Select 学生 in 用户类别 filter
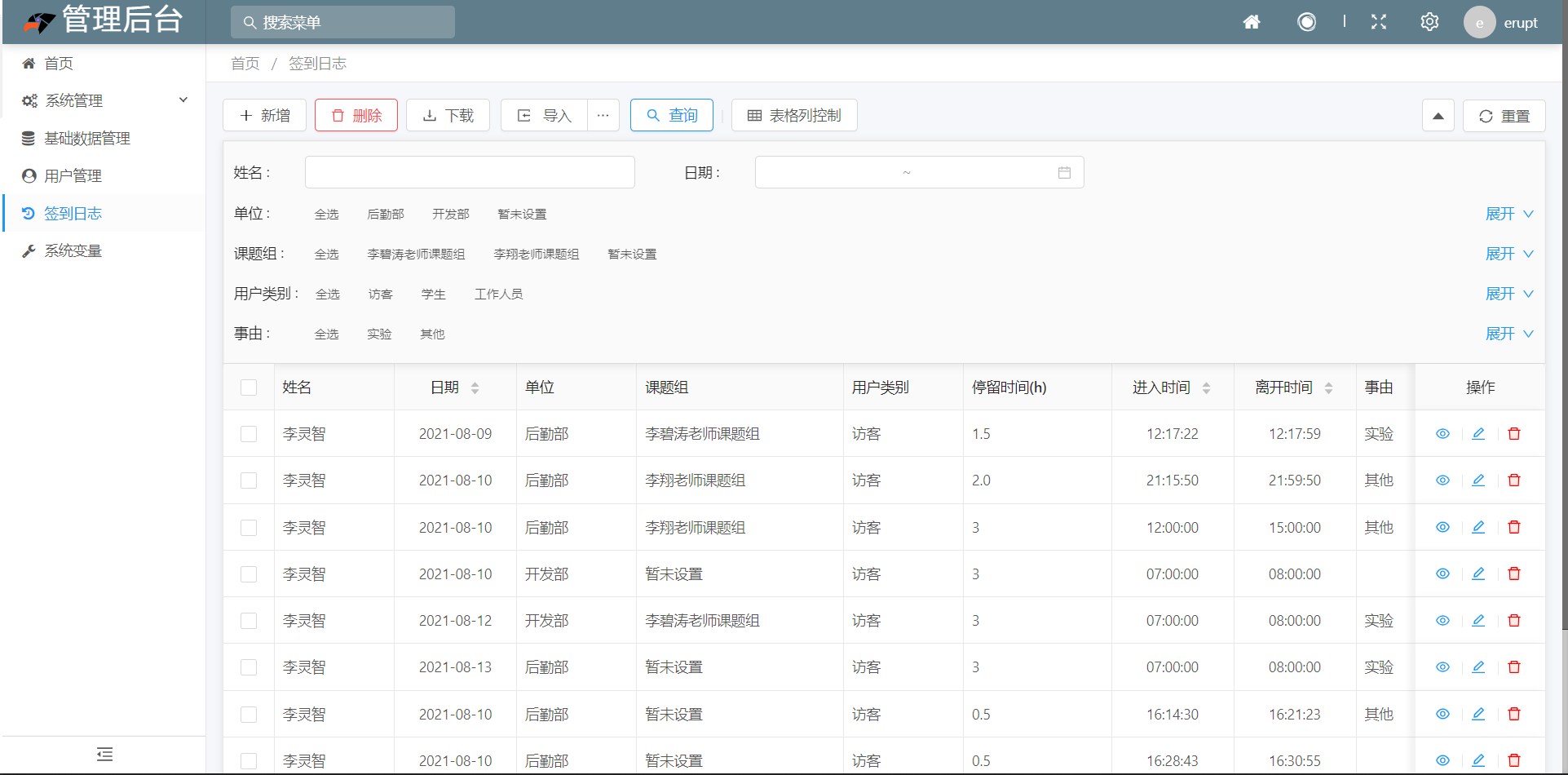Image resolution: width=1568 pixels, height=775 pixels. (434, 294)
